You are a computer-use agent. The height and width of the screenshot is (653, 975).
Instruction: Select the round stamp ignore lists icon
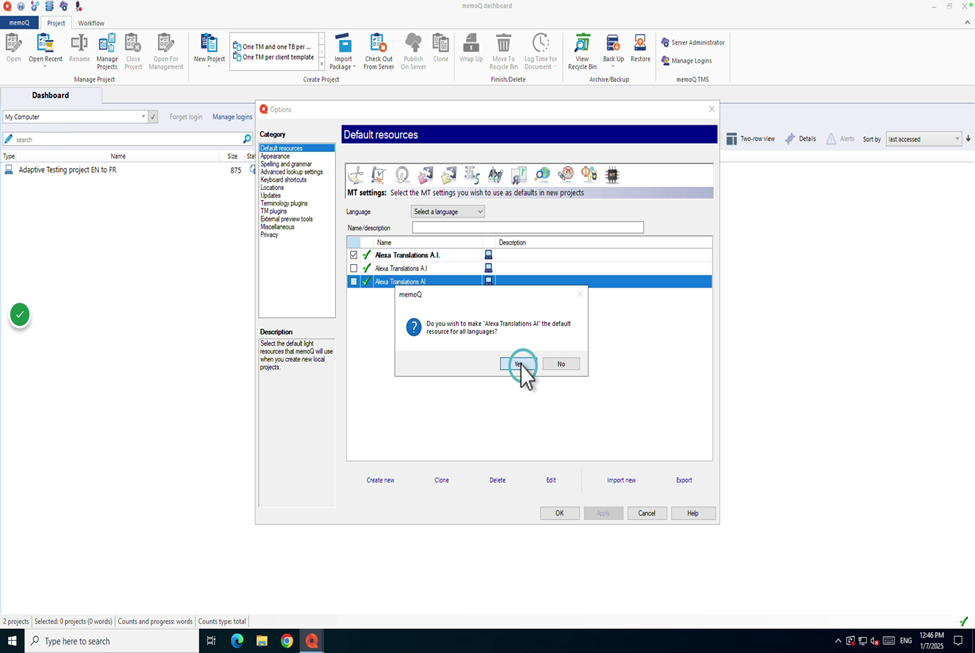[x=402, y=175]
